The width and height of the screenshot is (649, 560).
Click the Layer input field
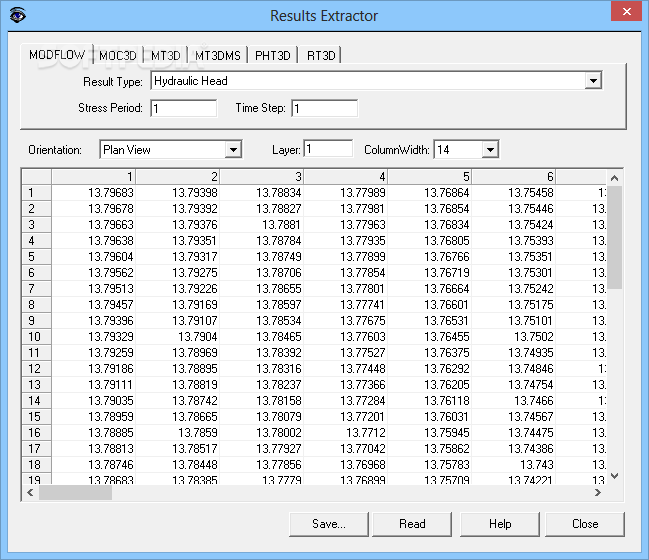tap(328, 149)
